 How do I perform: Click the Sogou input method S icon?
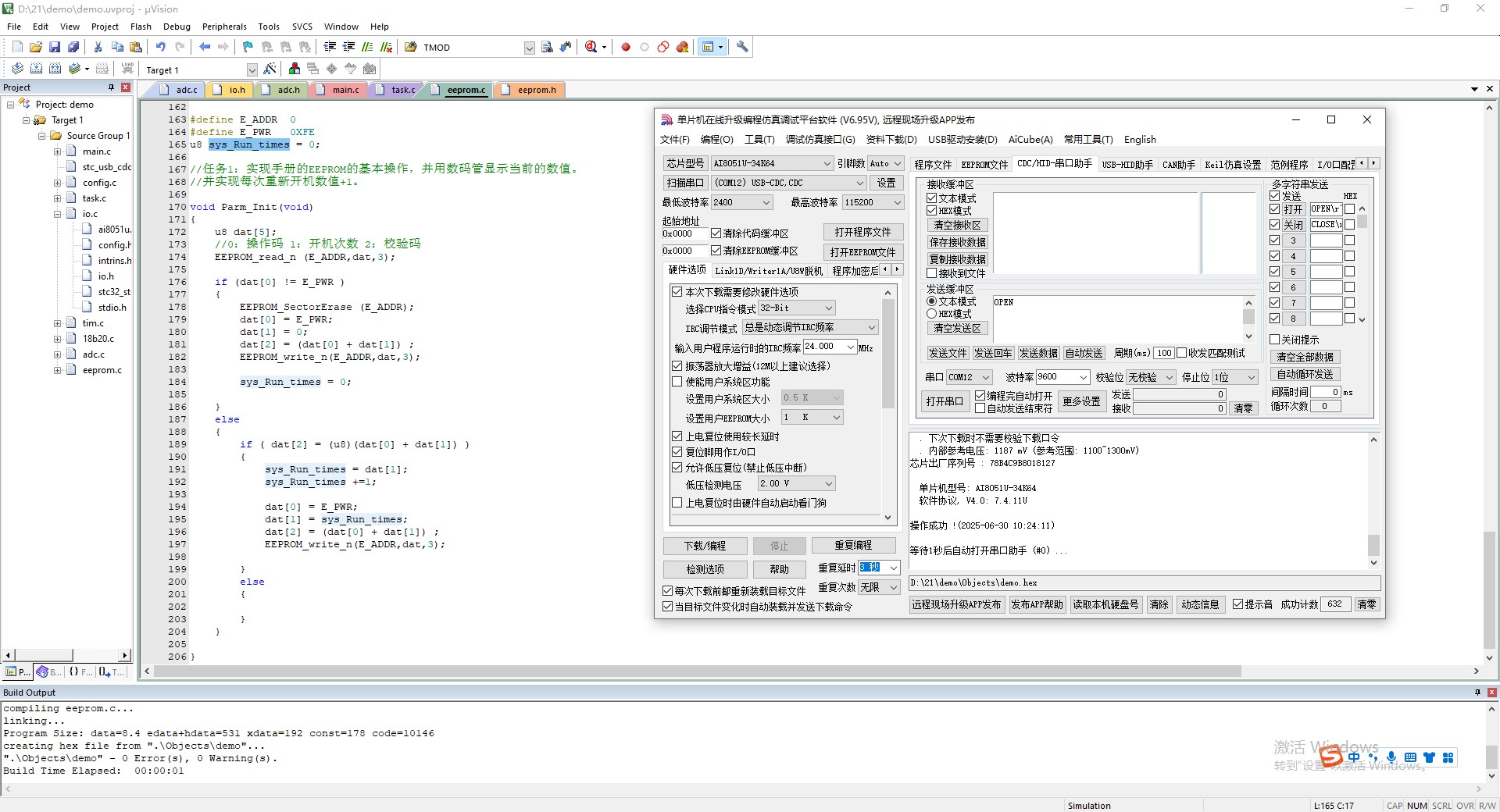[x=1330, y=756]
